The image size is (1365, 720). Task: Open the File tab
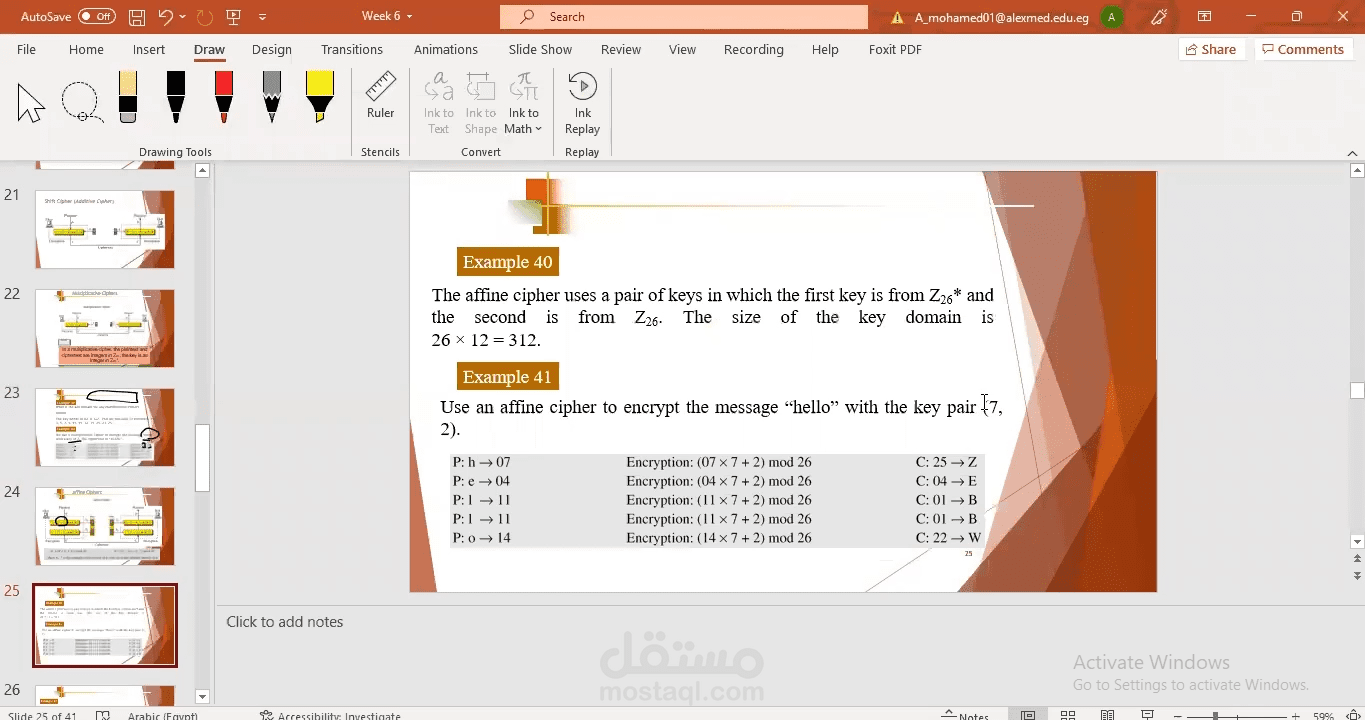27,49
